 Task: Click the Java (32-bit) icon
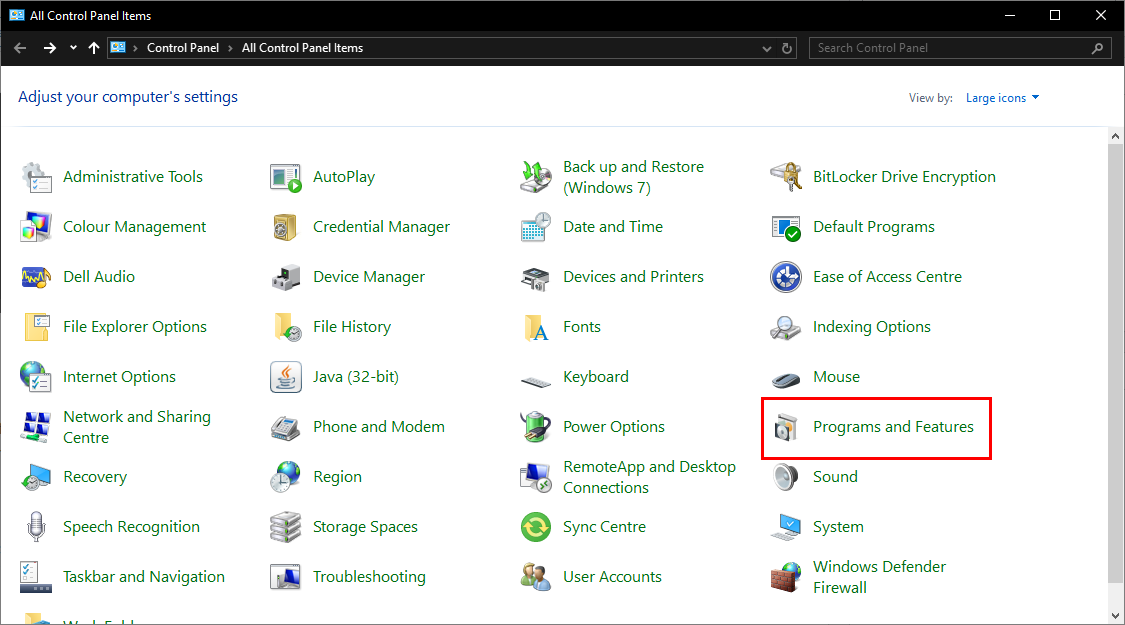pyautogui.click(x=286, y=377)
